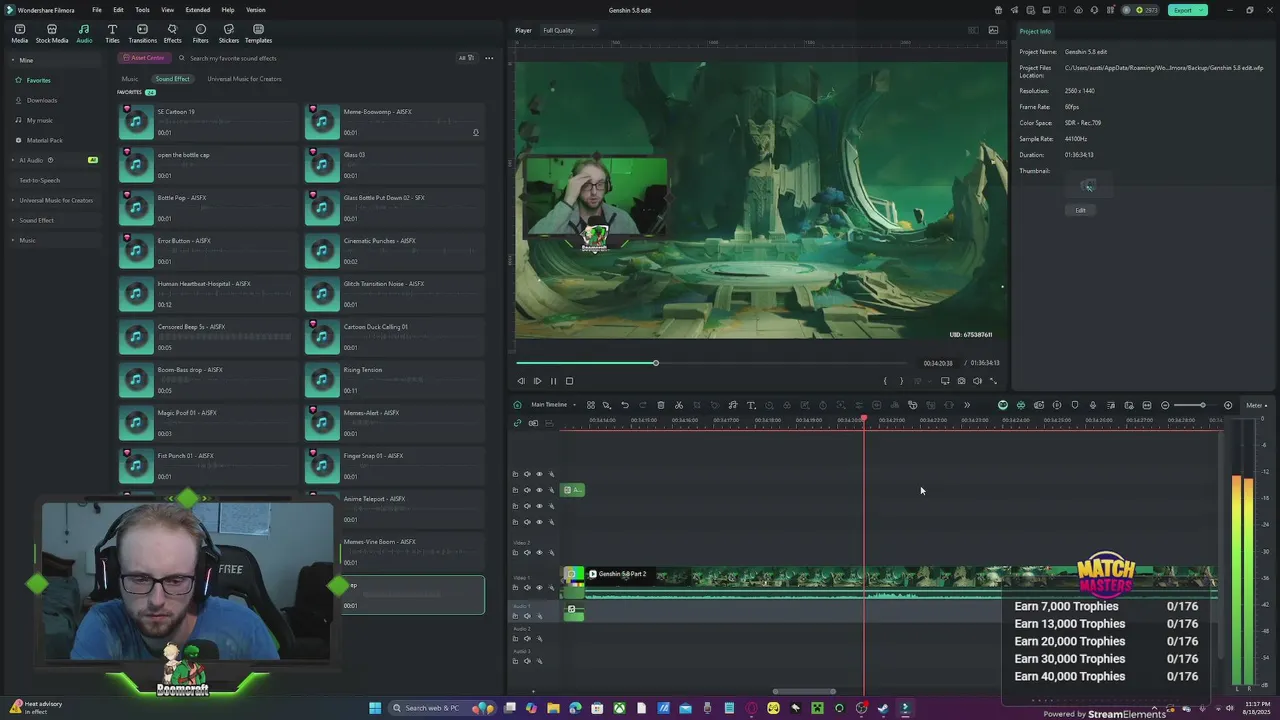The image size is (1280, 720).
Task: Open the Effects panel
Action: click(172, 33)
